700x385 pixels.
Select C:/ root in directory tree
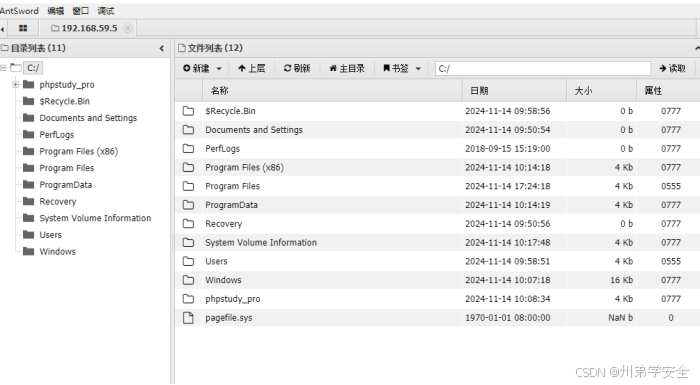[x=33, y=68]
